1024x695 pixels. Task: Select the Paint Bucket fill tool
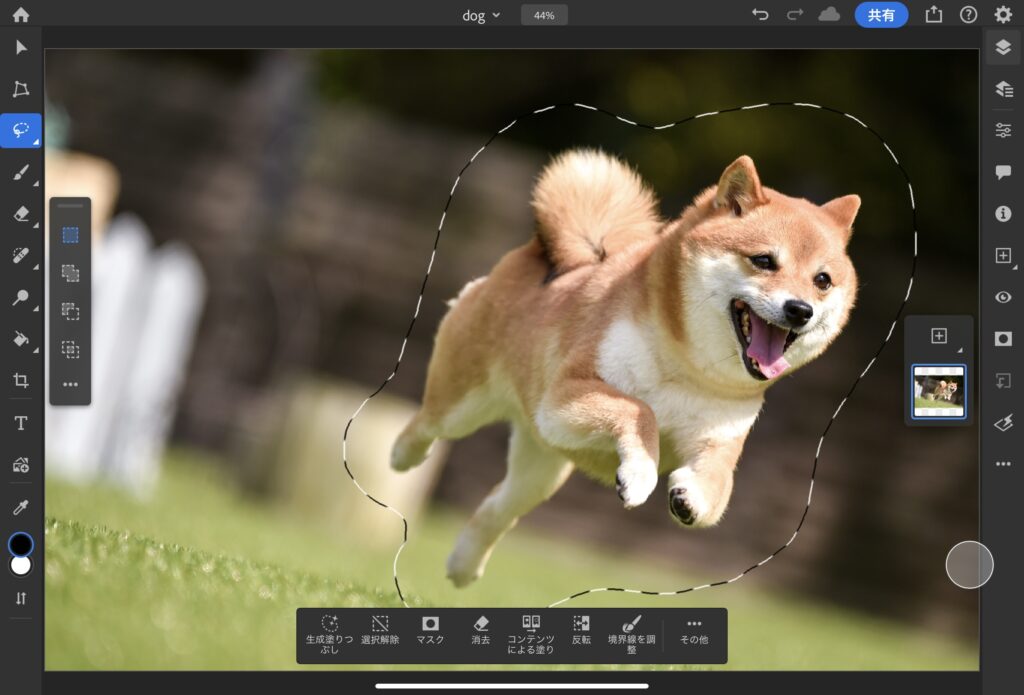pyautogui.click(x=20, y=339)
